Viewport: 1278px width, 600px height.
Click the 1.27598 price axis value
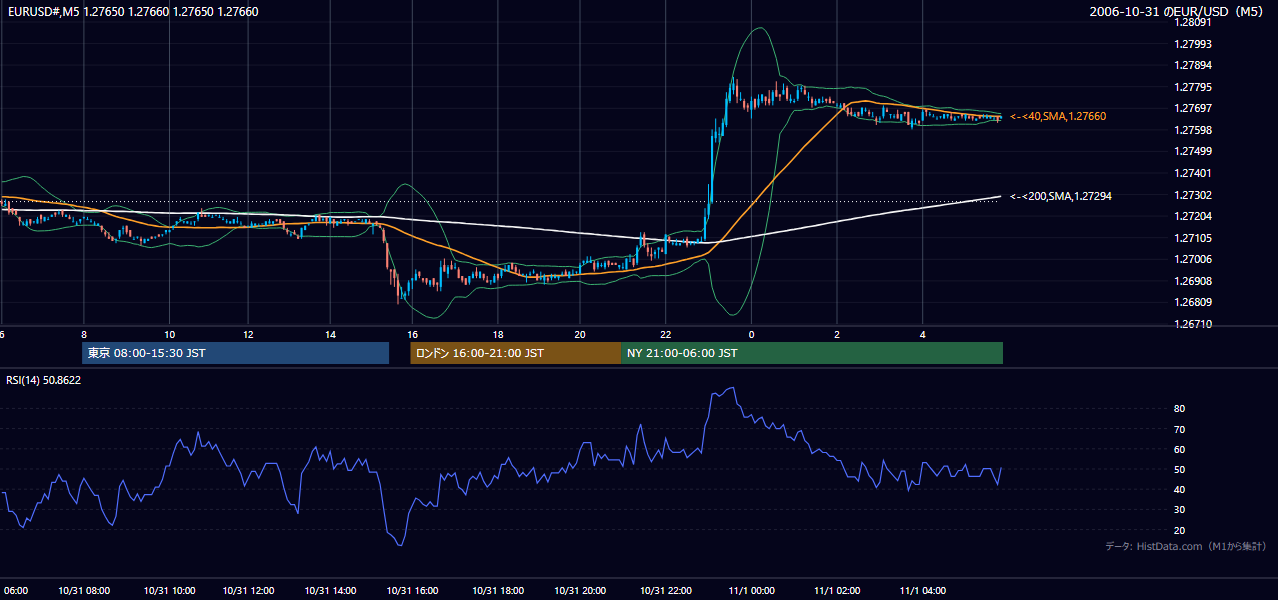[x=1192, y=130]
